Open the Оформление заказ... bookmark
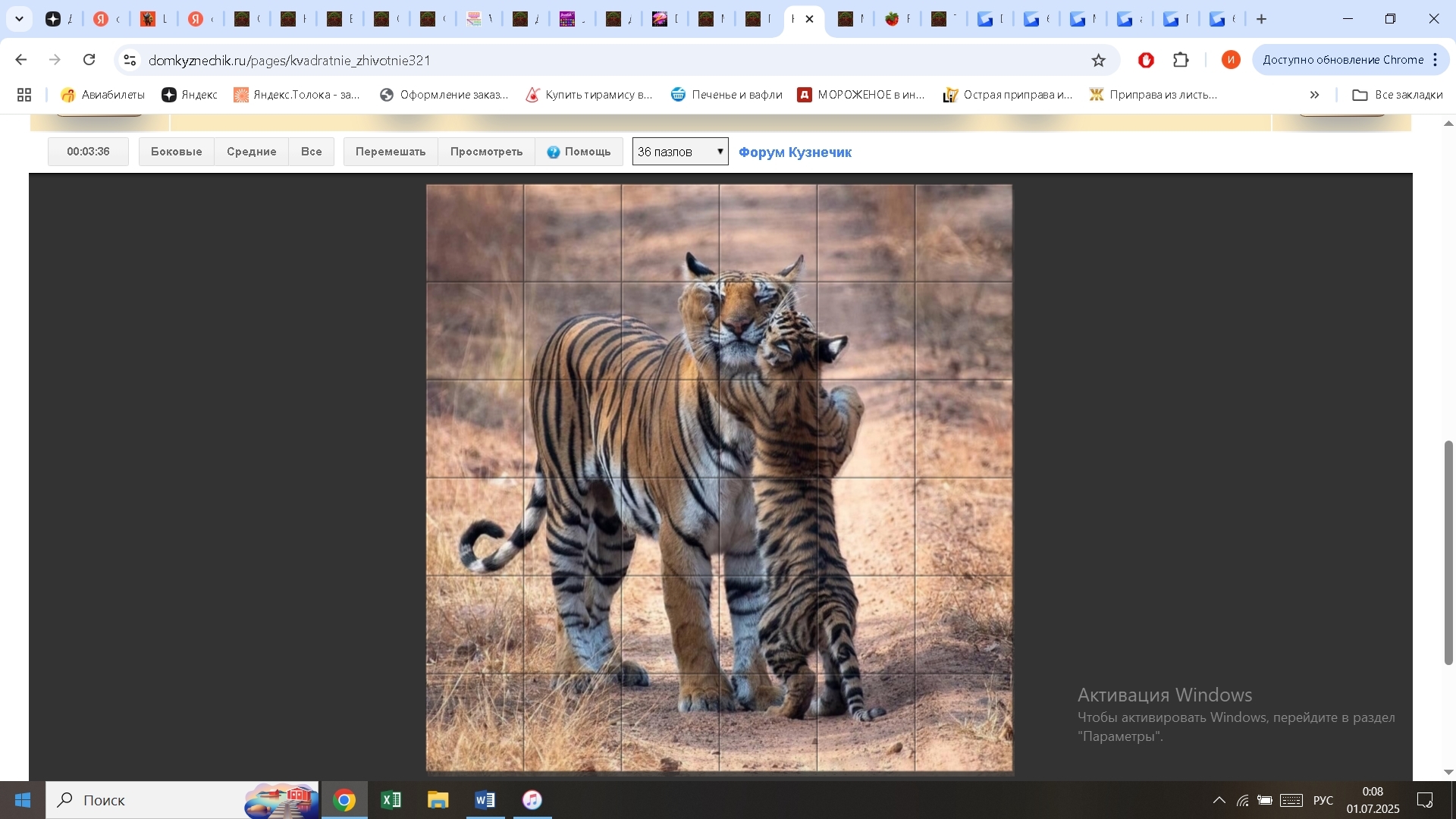The width and height of the screenshot is (1456, 819). [444, 95]
